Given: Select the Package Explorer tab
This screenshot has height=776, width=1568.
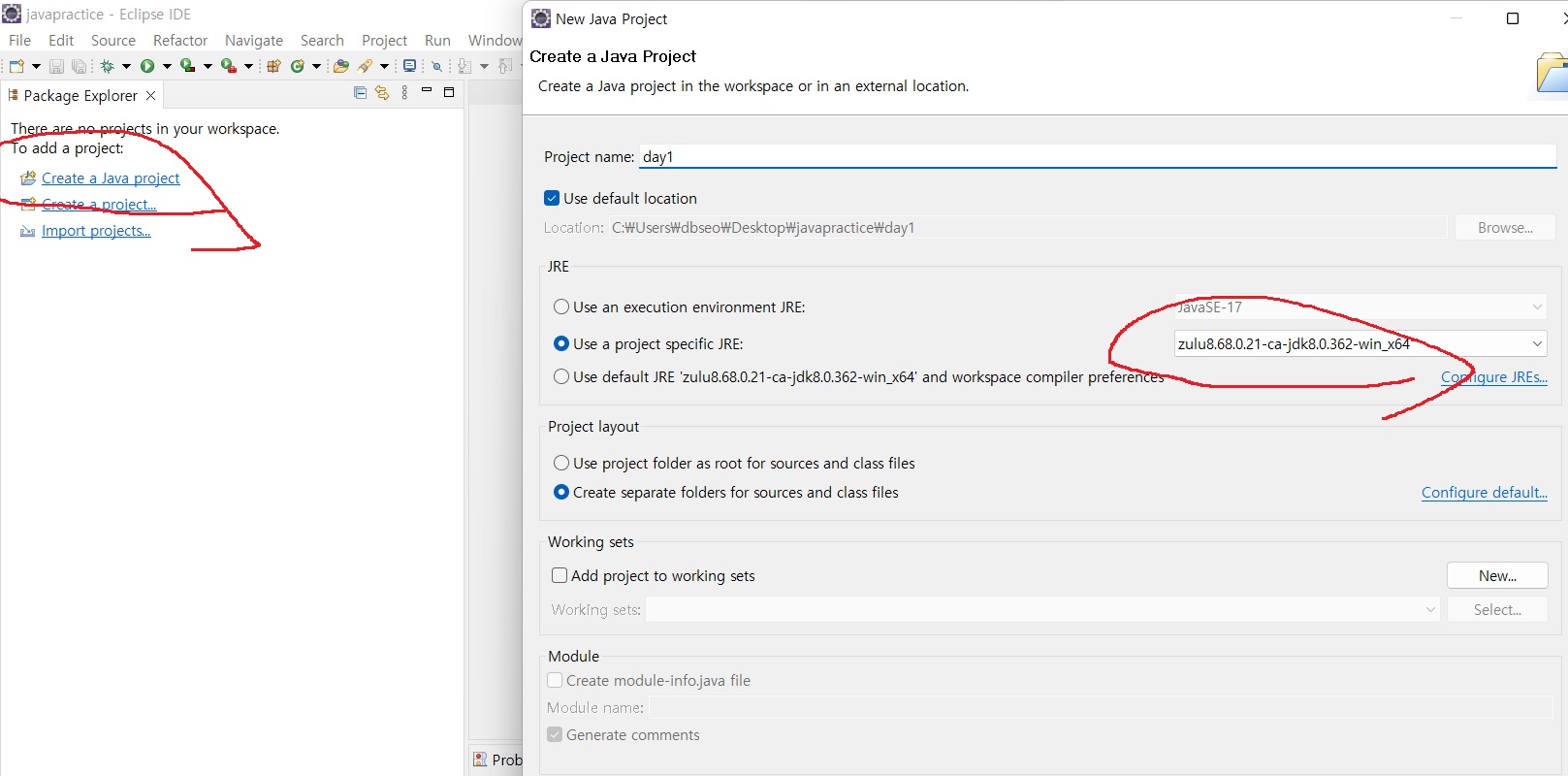Looking at the screenshot, I should (80, 95).
